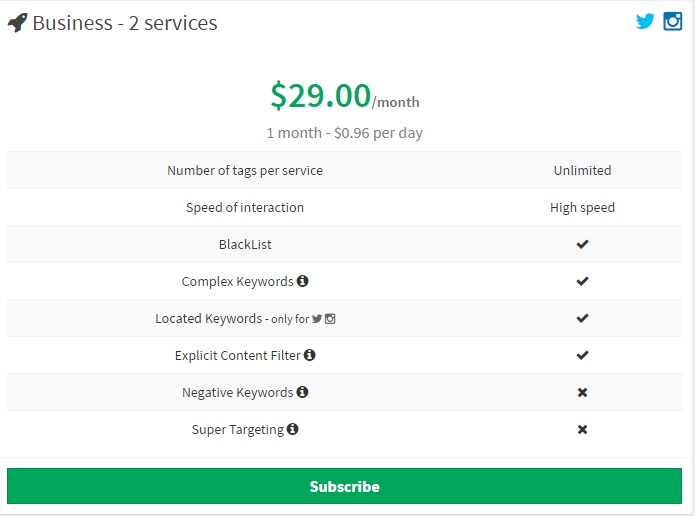
Task: Click small Instagram icon in Located Keywords row
Action: [330, 319]
